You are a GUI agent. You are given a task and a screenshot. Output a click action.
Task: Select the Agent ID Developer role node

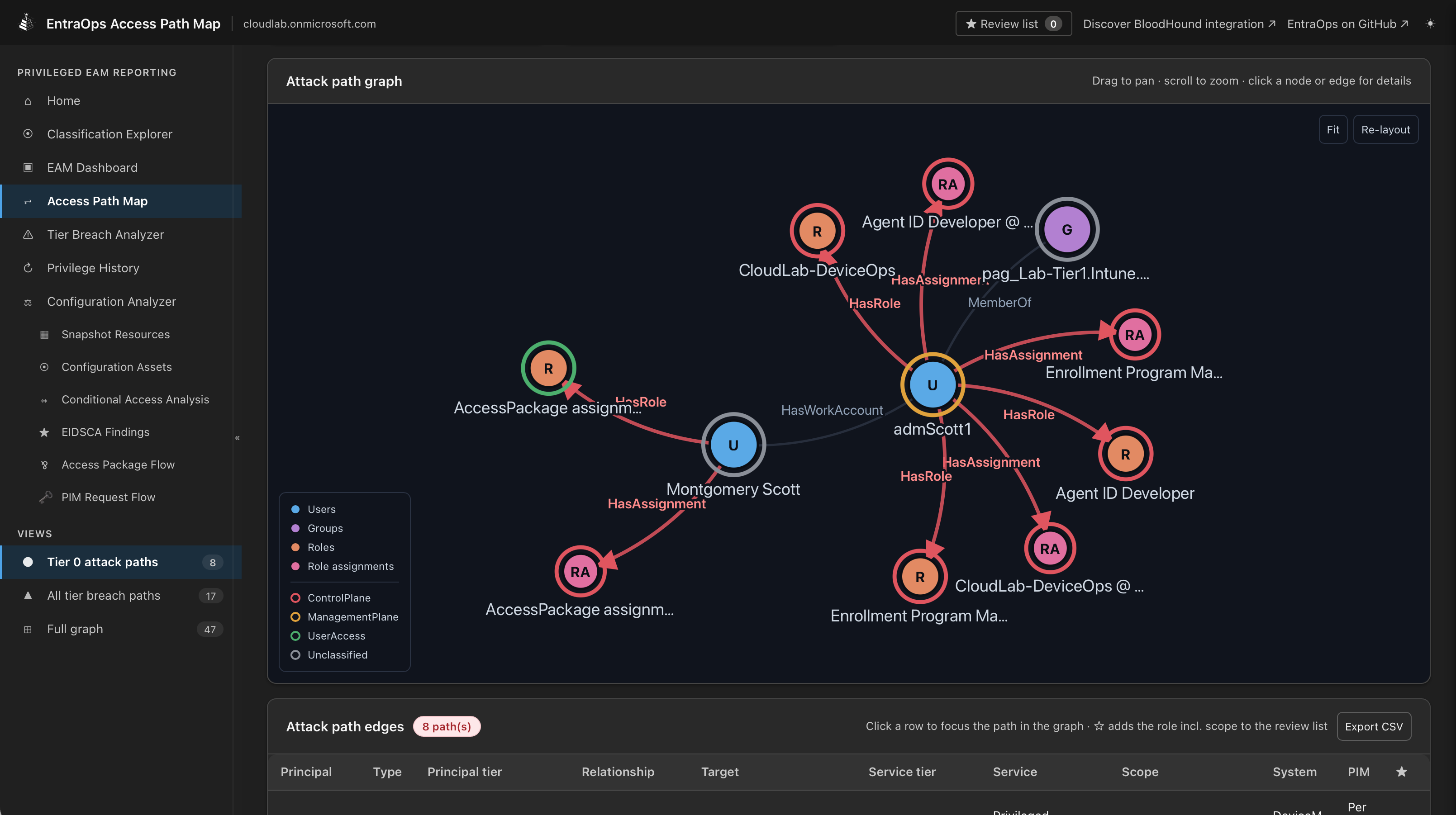pyautogui.click(x=1125, y=454)
